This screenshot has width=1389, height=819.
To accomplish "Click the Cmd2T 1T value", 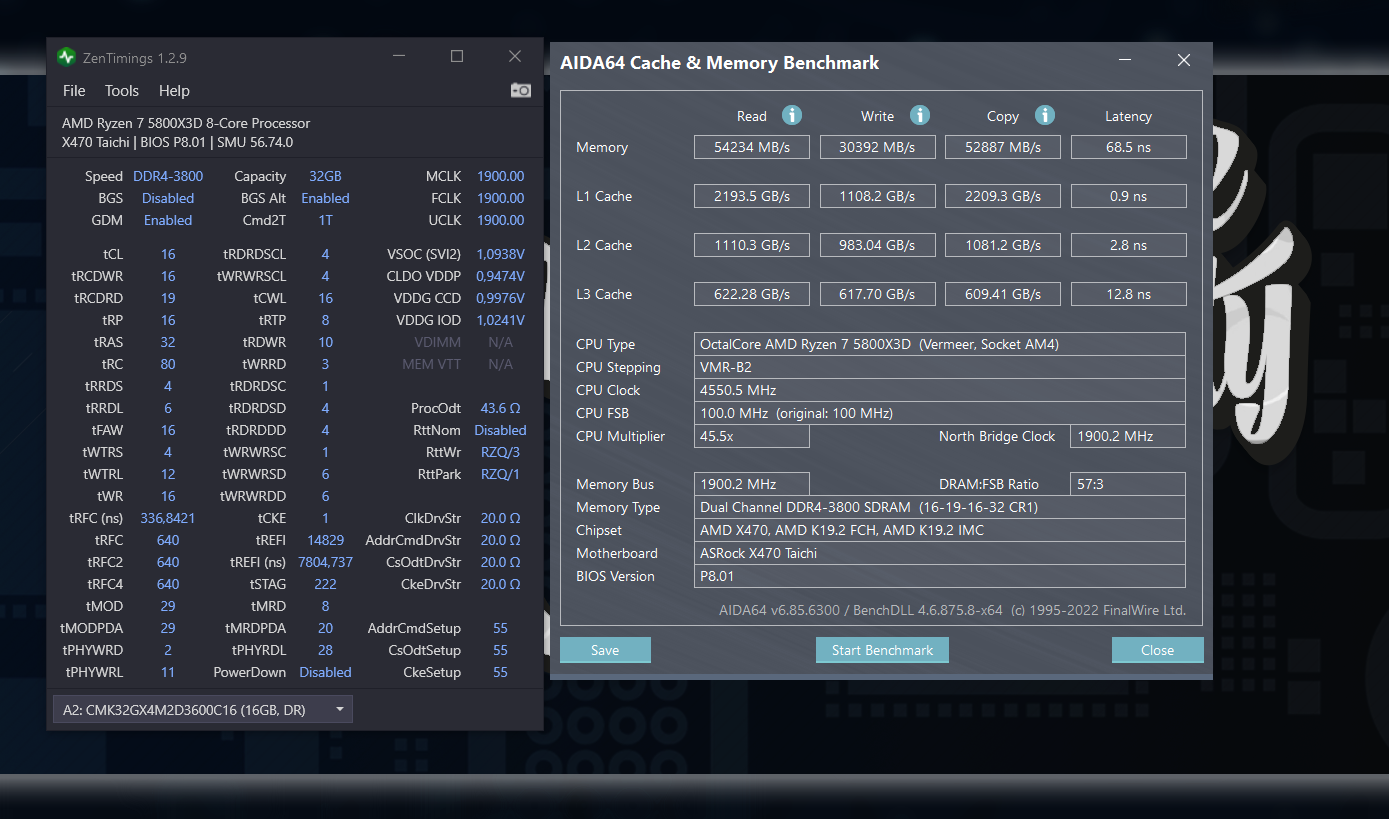I will [325, 220].
